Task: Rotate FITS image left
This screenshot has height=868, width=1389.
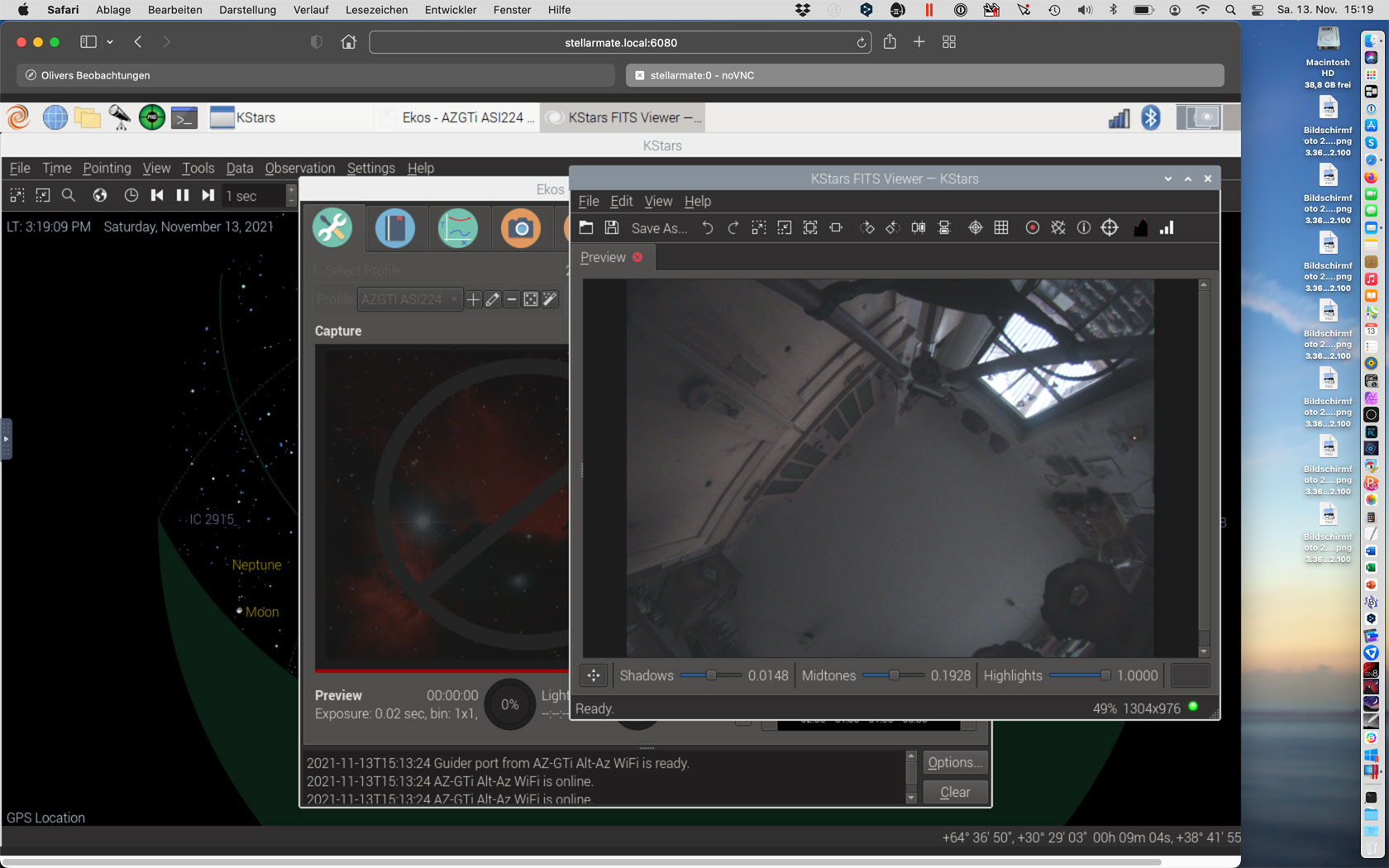Action: [893, 227]
